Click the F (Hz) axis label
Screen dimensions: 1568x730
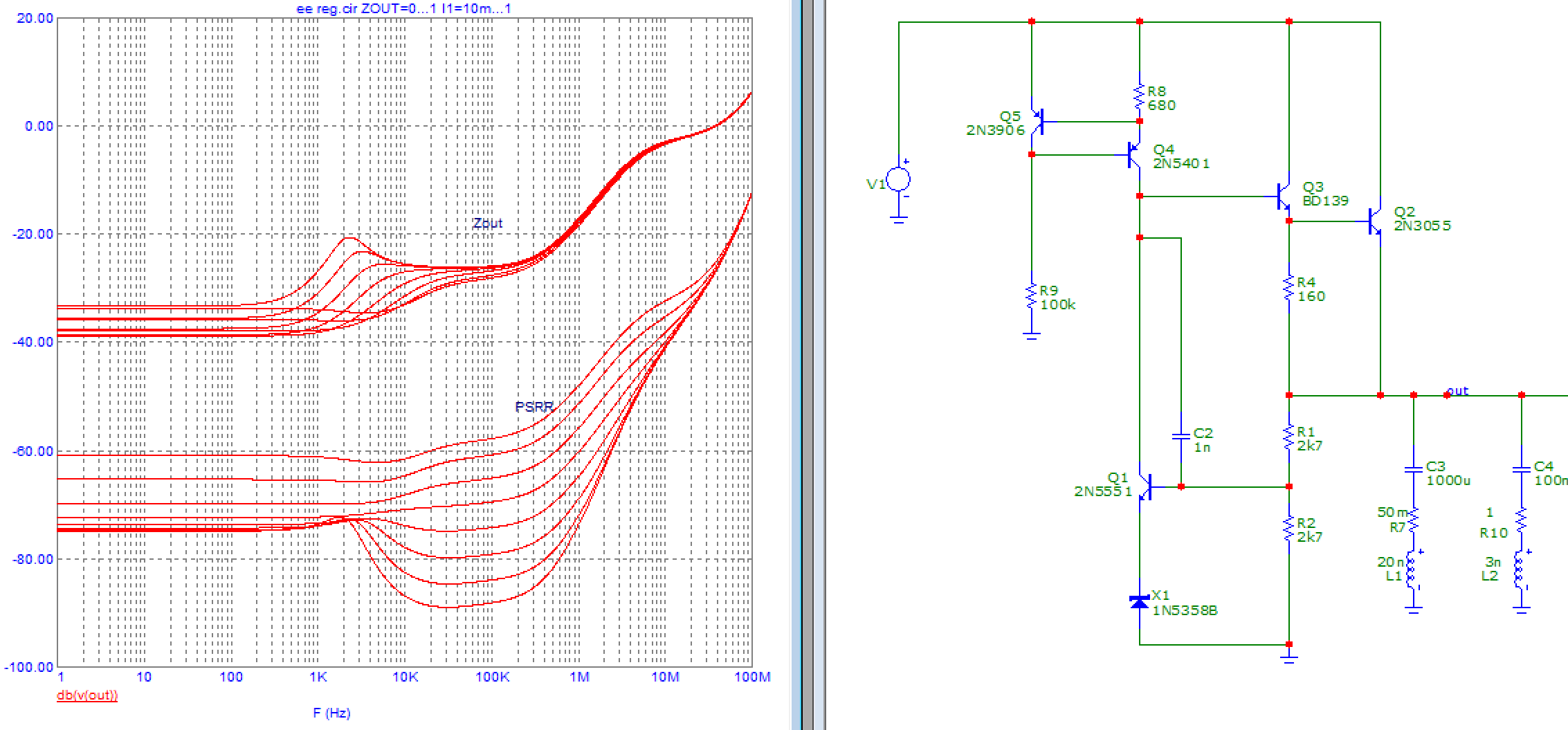point(331,713)
